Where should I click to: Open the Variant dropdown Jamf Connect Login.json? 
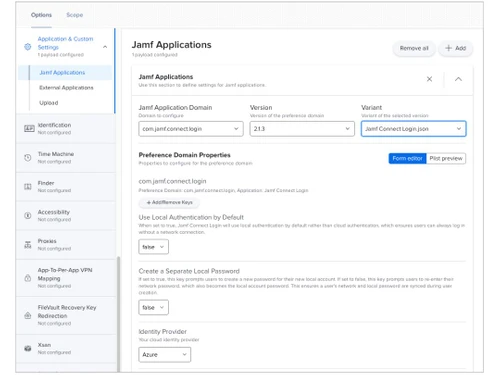[413, 129]
